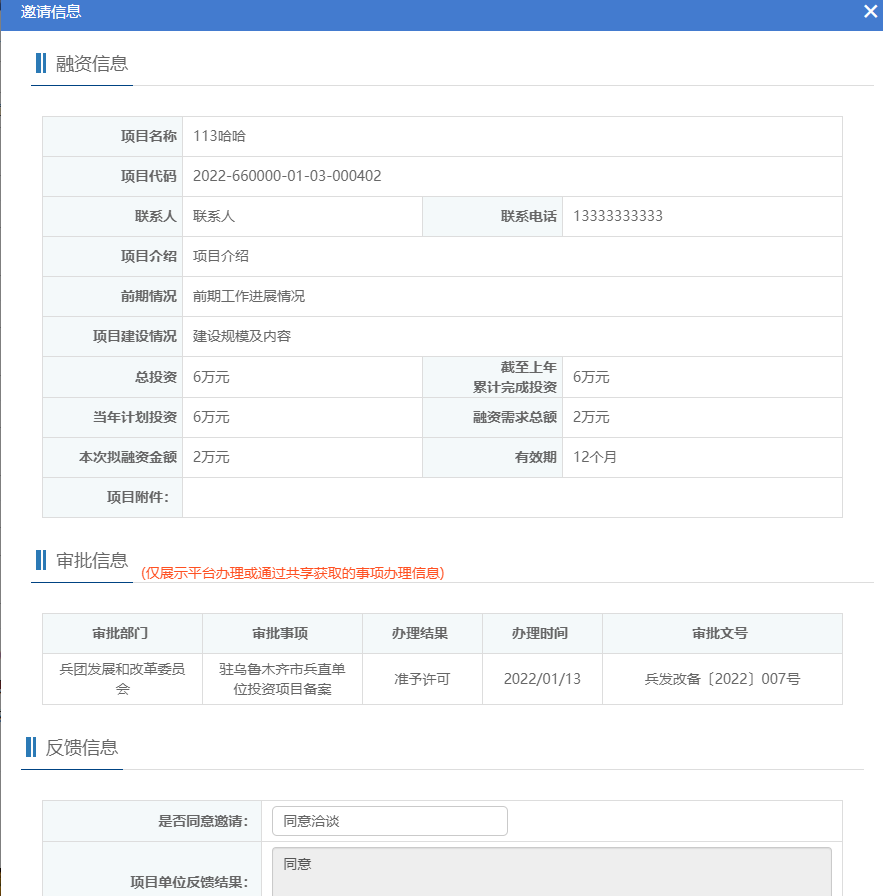The width and height of the screenshot is (883, 896).
Task: Select the project code 2022-660000-01-03-000402
Action: (287, 176)
